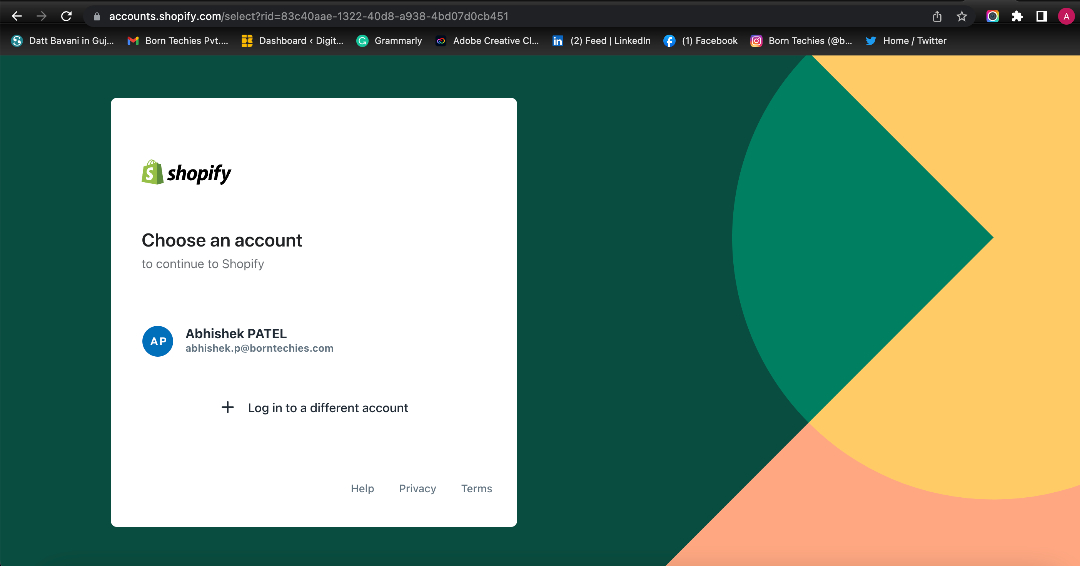
Task: Click the padlock site info icon
Action: pyautogui.click(x=97, y=16)
